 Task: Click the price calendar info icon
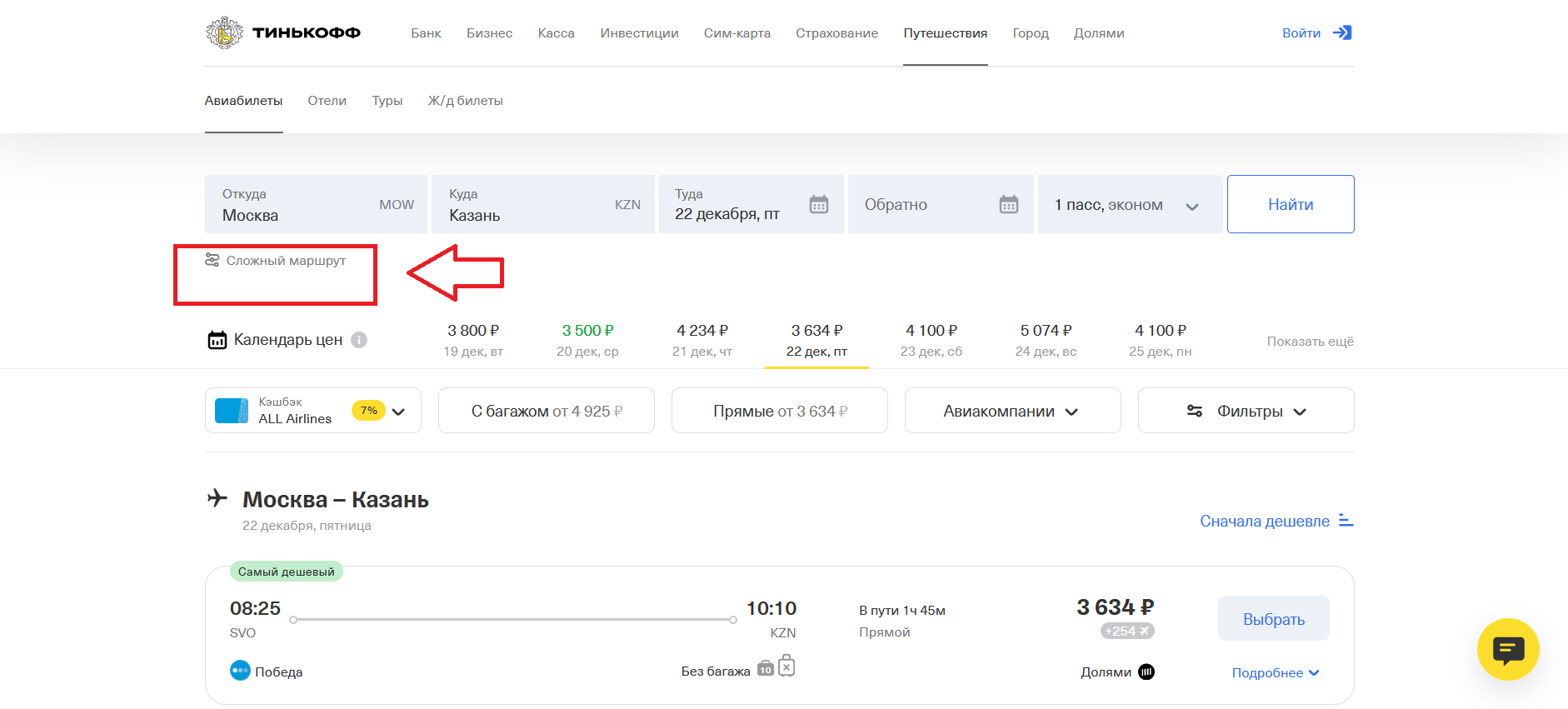[x=359, y=340]
